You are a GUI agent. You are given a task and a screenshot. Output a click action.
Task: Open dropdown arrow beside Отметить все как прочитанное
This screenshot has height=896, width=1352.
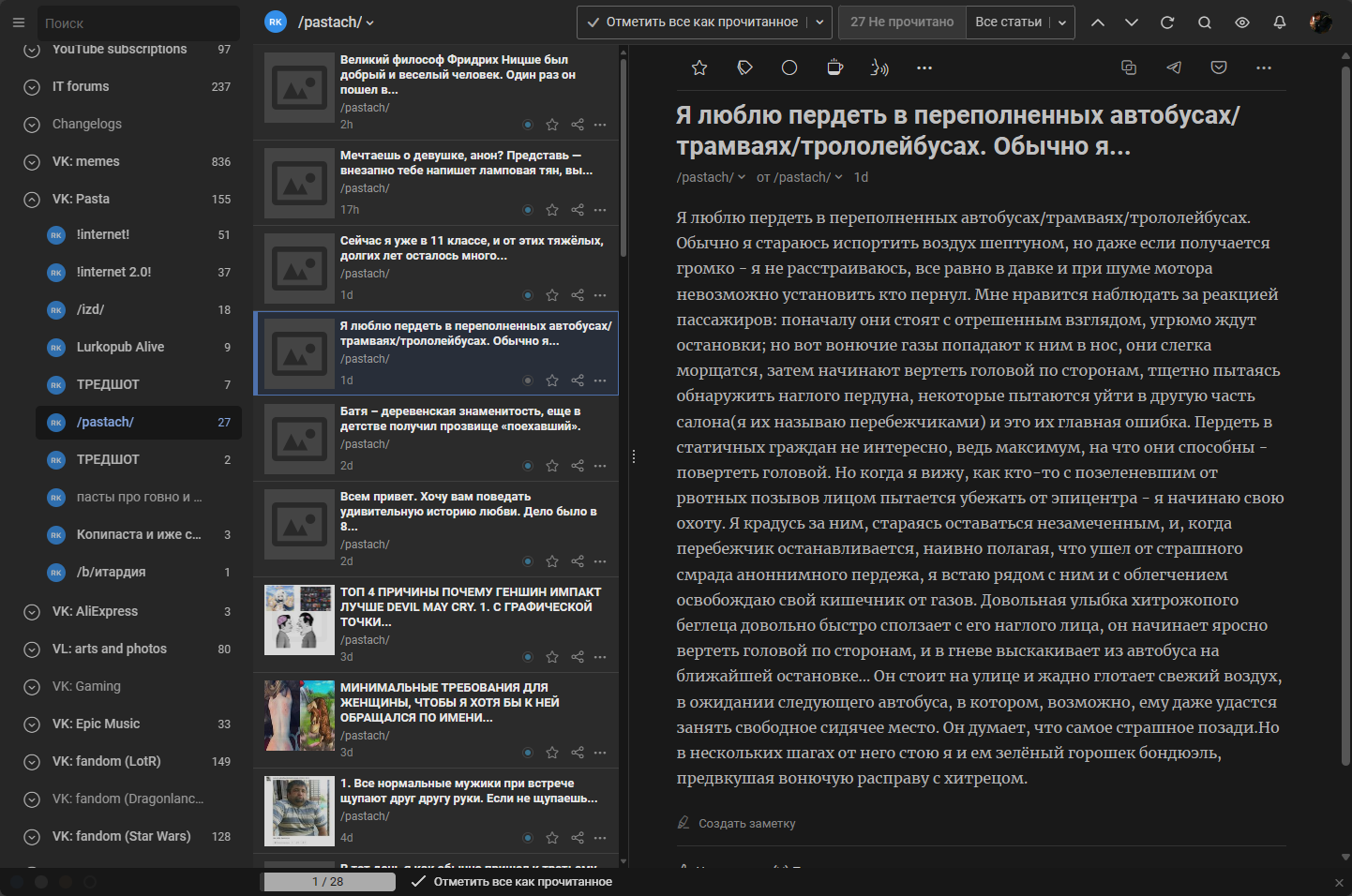pyautogui.click(x=819, y=22)
